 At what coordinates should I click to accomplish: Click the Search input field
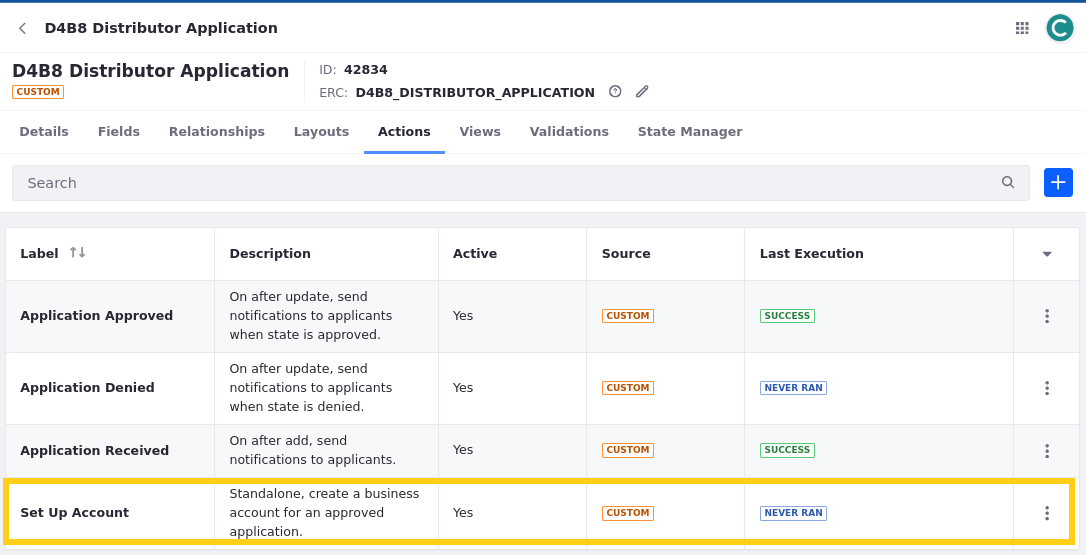coord(500,183)
